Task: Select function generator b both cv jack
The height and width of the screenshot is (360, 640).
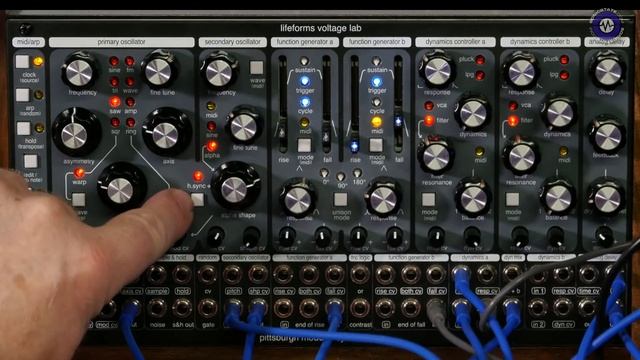Action: tap(411, 275)
